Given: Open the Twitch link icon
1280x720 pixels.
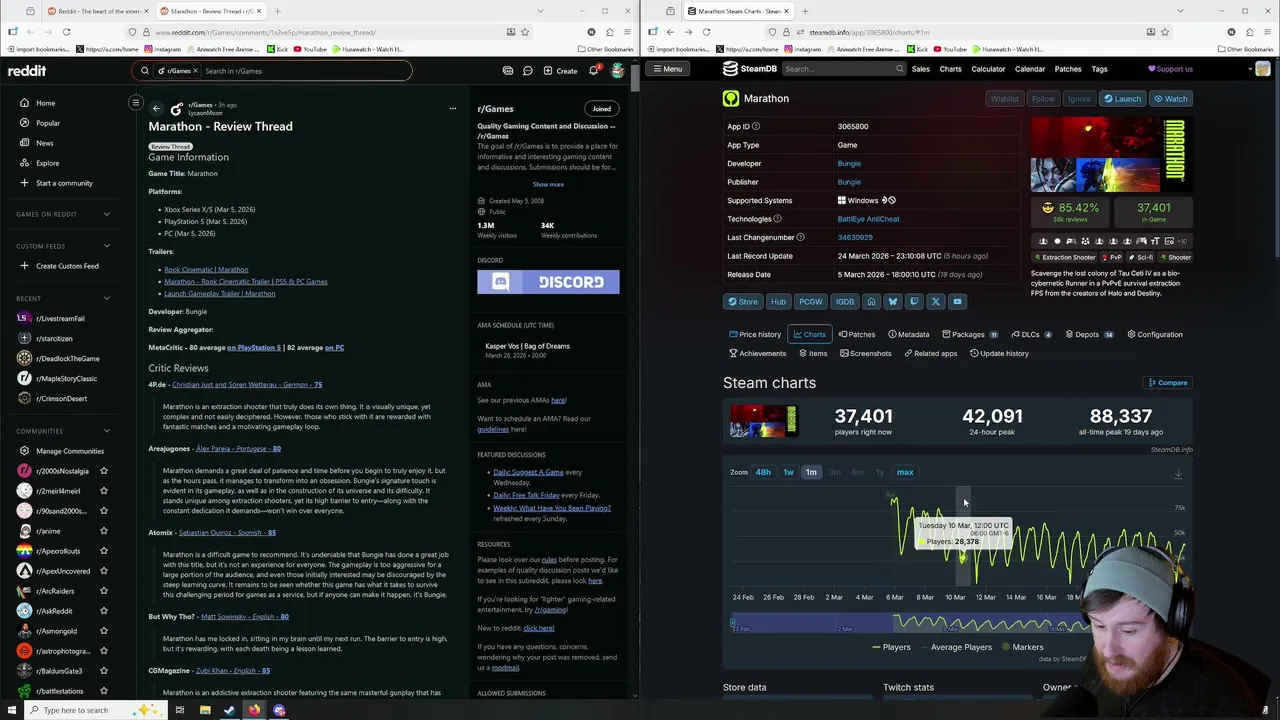Looking at the screenshot, I should tap(914, 301).
